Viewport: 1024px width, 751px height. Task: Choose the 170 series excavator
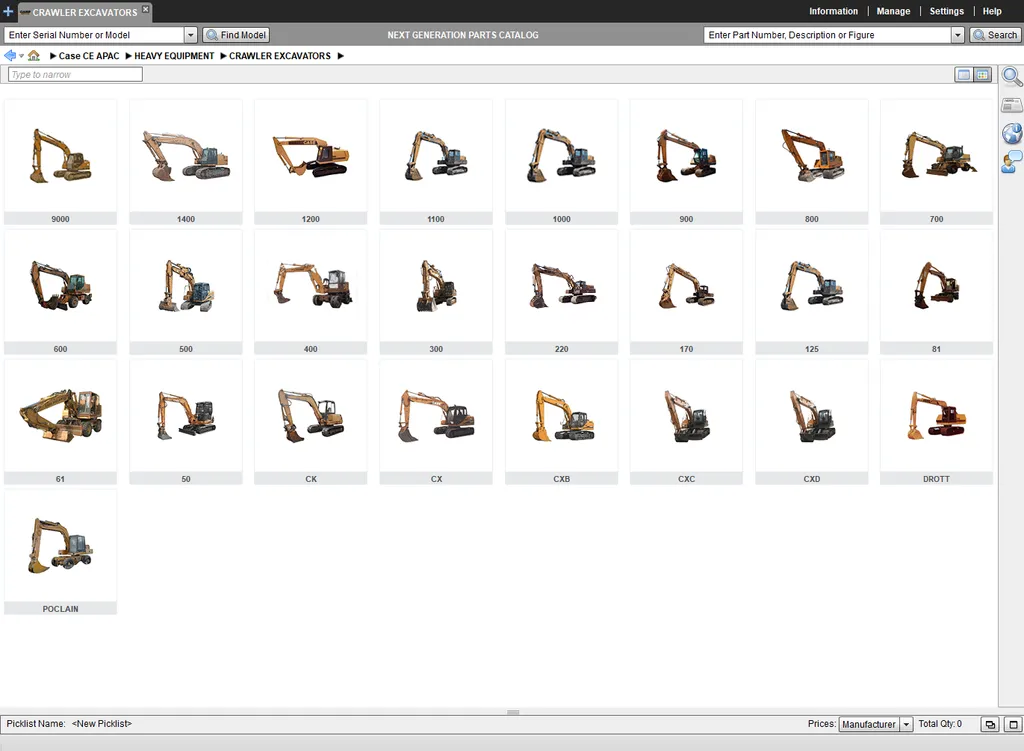[x=686, y=292]
